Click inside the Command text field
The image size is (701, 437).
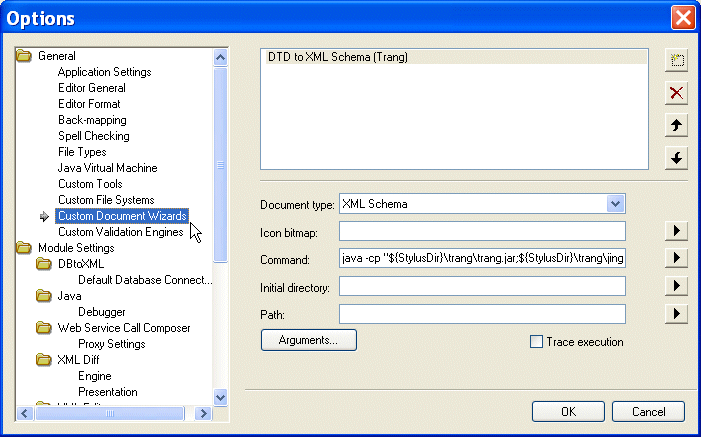[x=482, y=259]
